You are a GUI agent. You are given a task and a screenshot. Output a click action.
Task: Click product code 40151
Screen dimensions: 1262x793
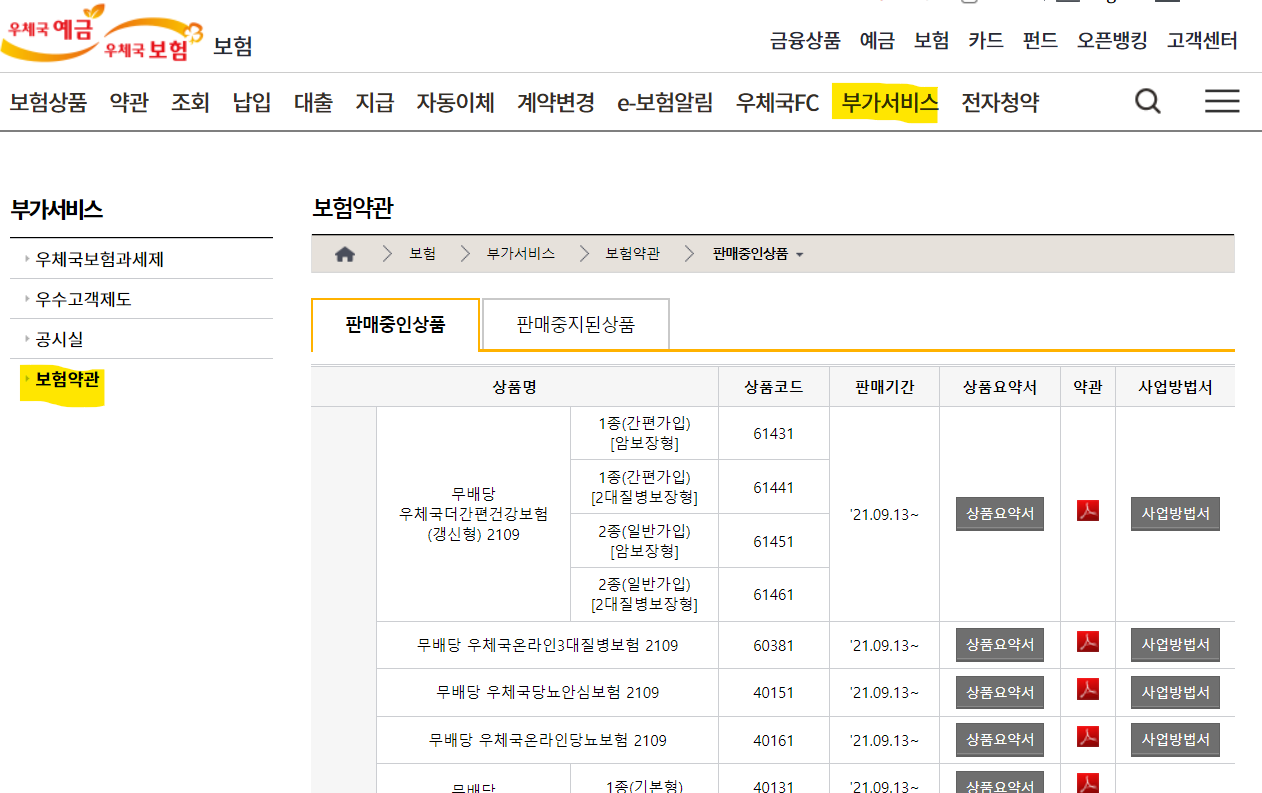773,692
